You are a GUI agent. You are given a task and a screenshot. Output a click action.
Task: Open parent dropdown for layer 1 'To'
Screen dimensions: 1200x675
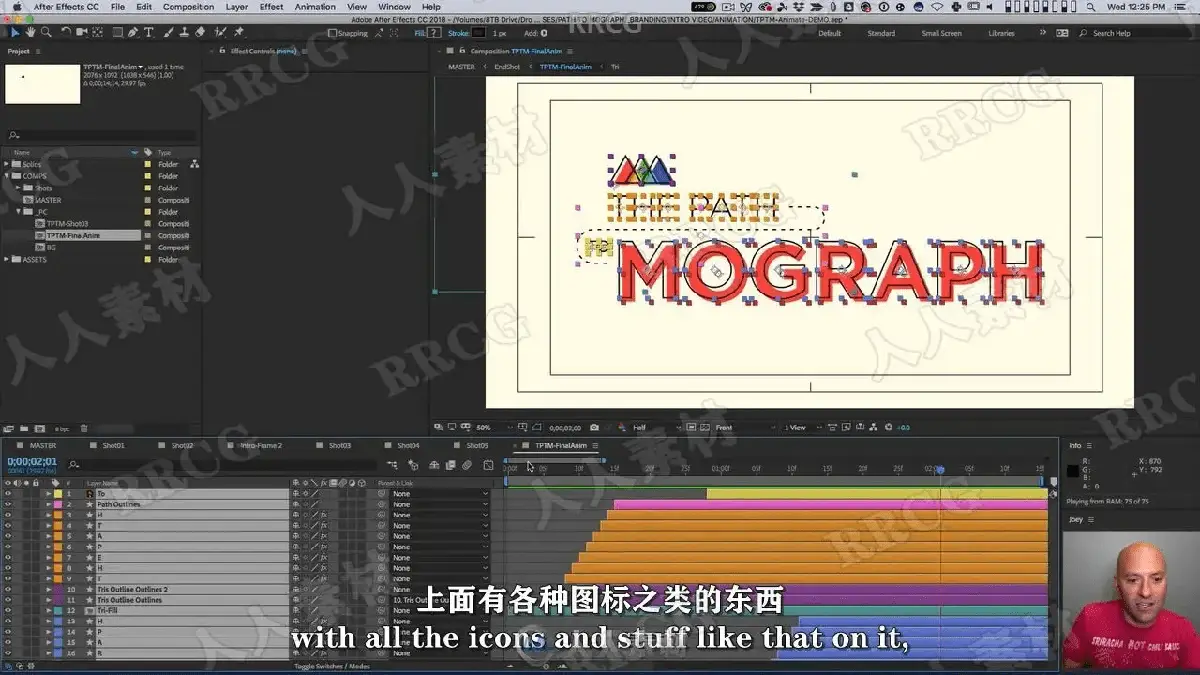point(440,494)
